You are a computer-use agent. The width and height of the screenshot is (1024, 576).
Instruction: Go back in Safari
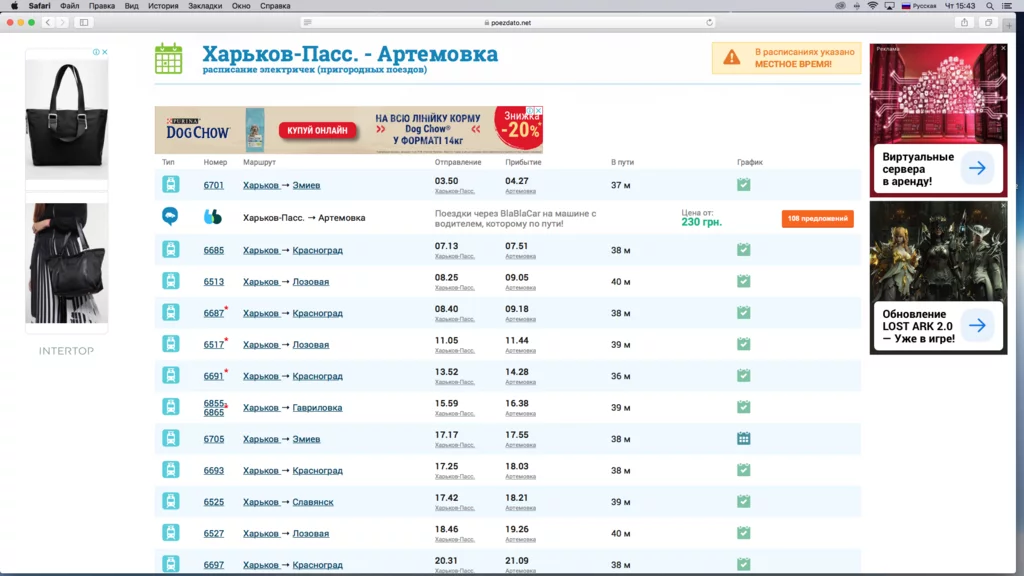[48, 22]
